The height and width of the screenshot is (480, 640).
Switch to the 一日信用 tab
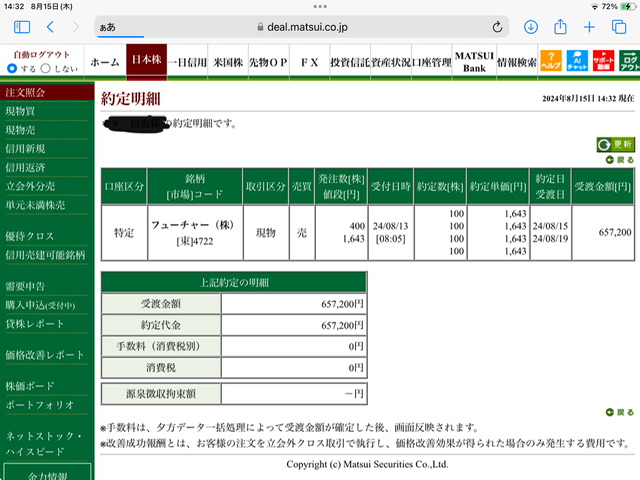tap(187, 62)
